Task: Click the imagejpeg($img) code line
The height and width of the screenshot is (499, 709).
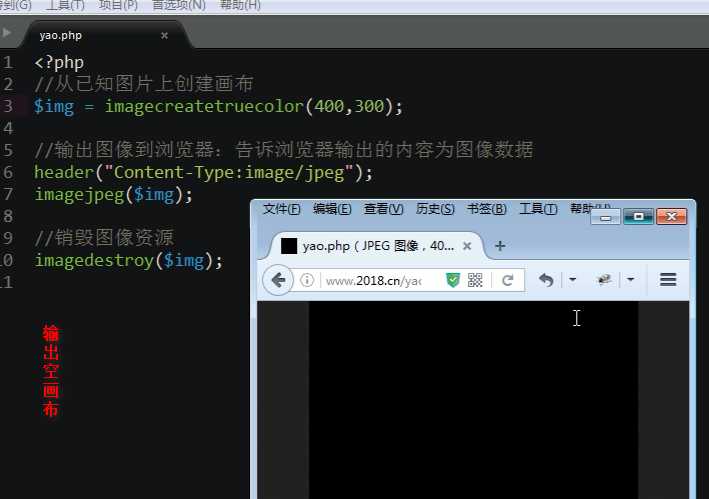Action: pos(113,195)
